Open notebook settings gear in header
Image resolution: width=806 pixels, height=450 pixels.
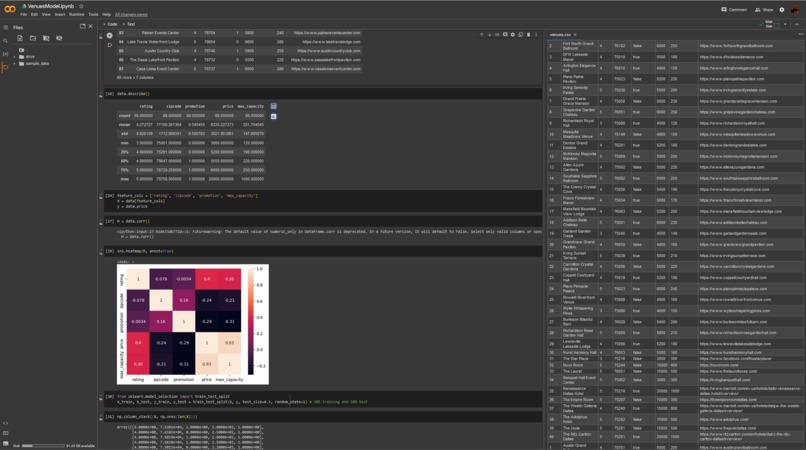click(782, 10)
